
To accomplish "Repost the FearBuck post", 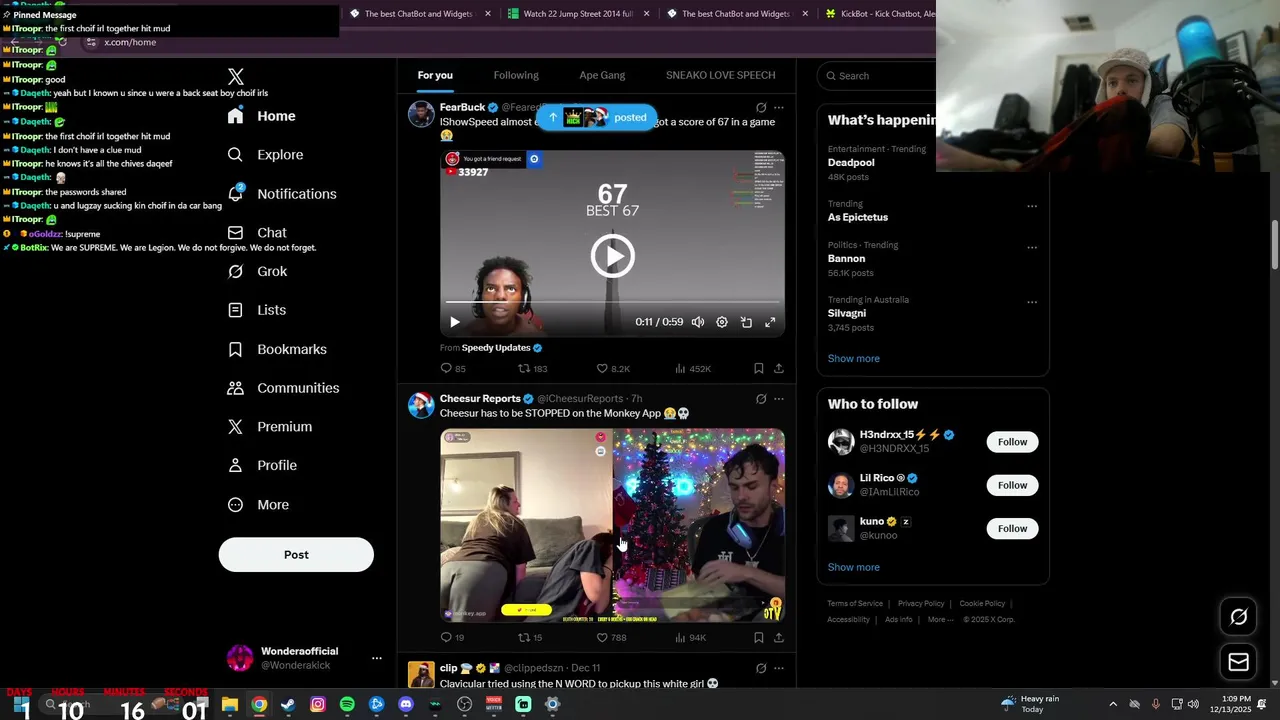I will (x=532, y=369).
